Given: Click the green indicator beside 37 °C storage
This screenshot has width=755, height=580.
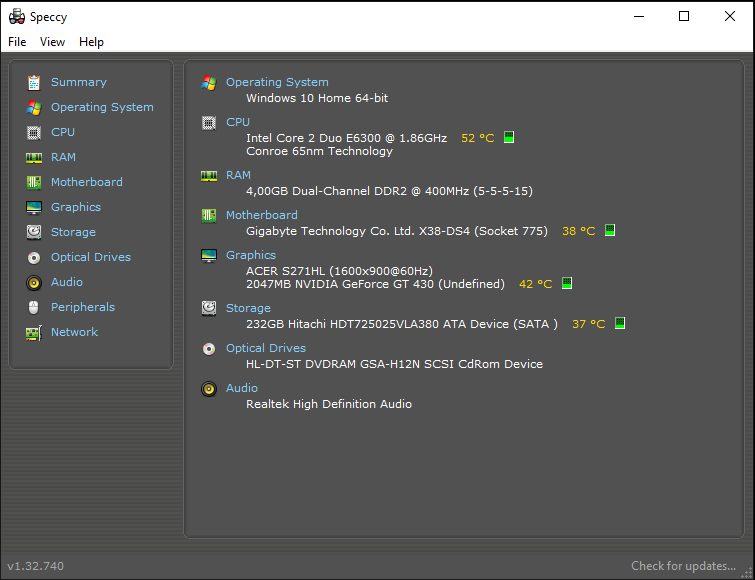Looking at the screenshot, I should pos(620,323).
